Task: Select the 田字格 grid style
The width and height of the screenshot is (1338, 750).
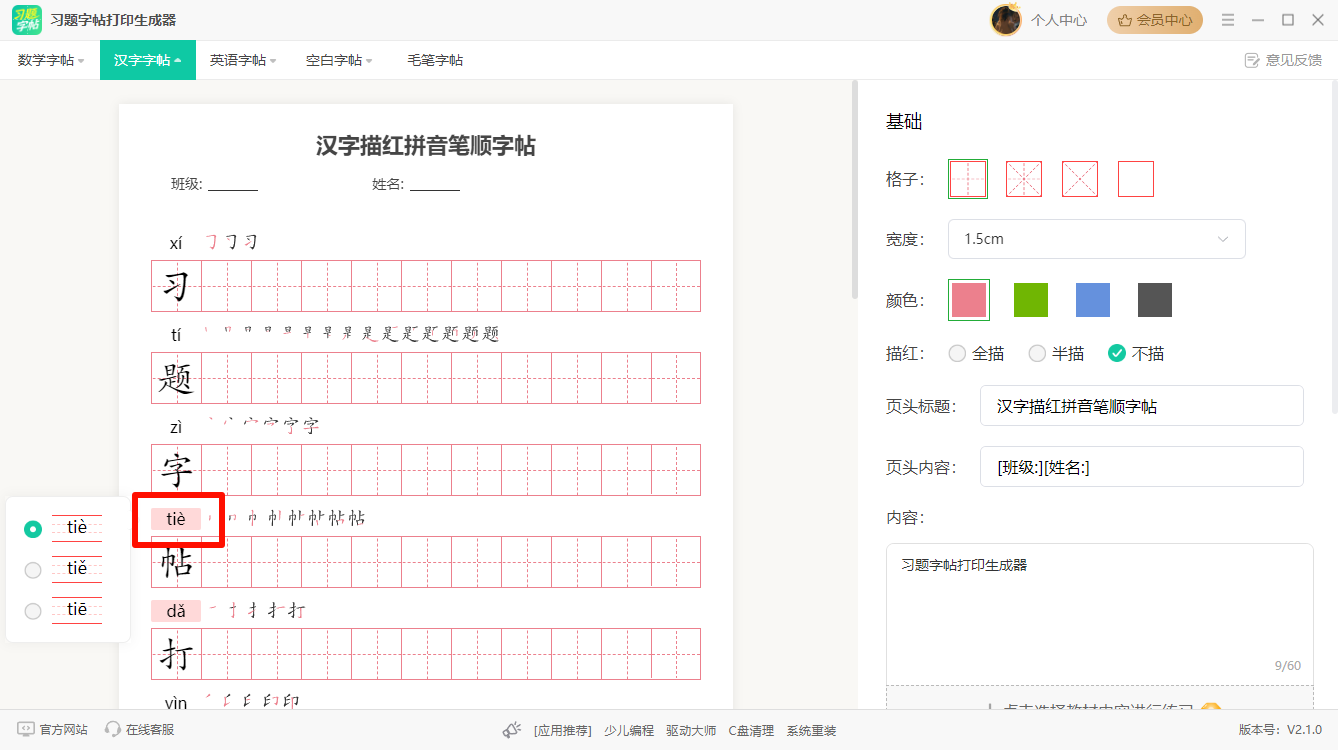Action: point(968,179)
